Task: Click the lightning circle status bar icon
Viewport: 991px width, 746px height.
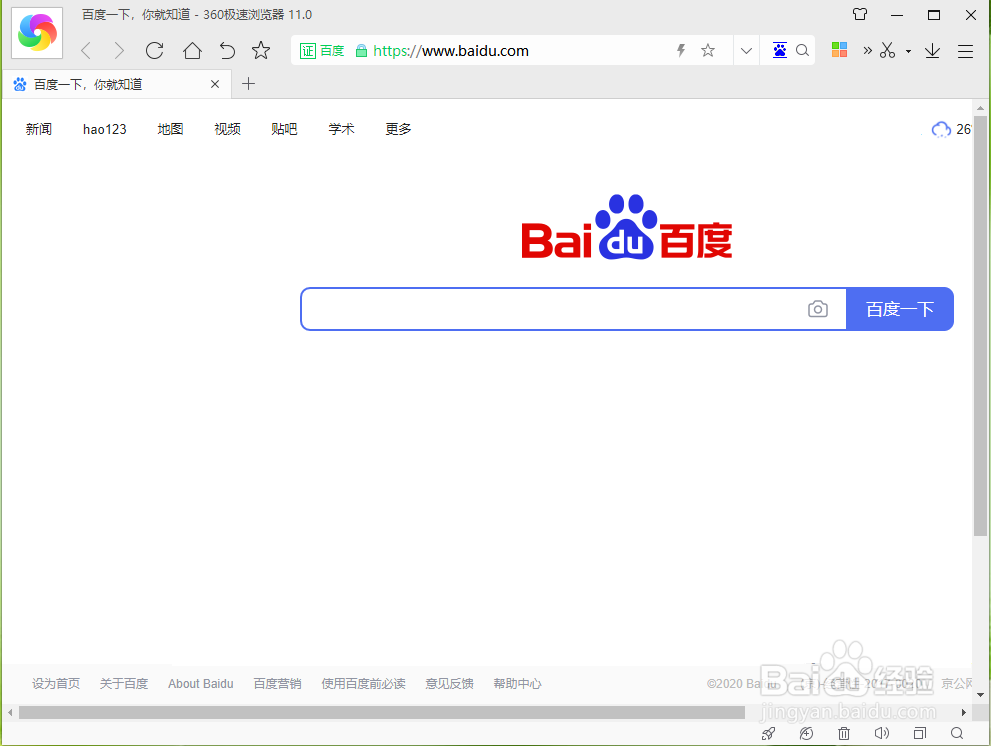Action: point(806,733)
